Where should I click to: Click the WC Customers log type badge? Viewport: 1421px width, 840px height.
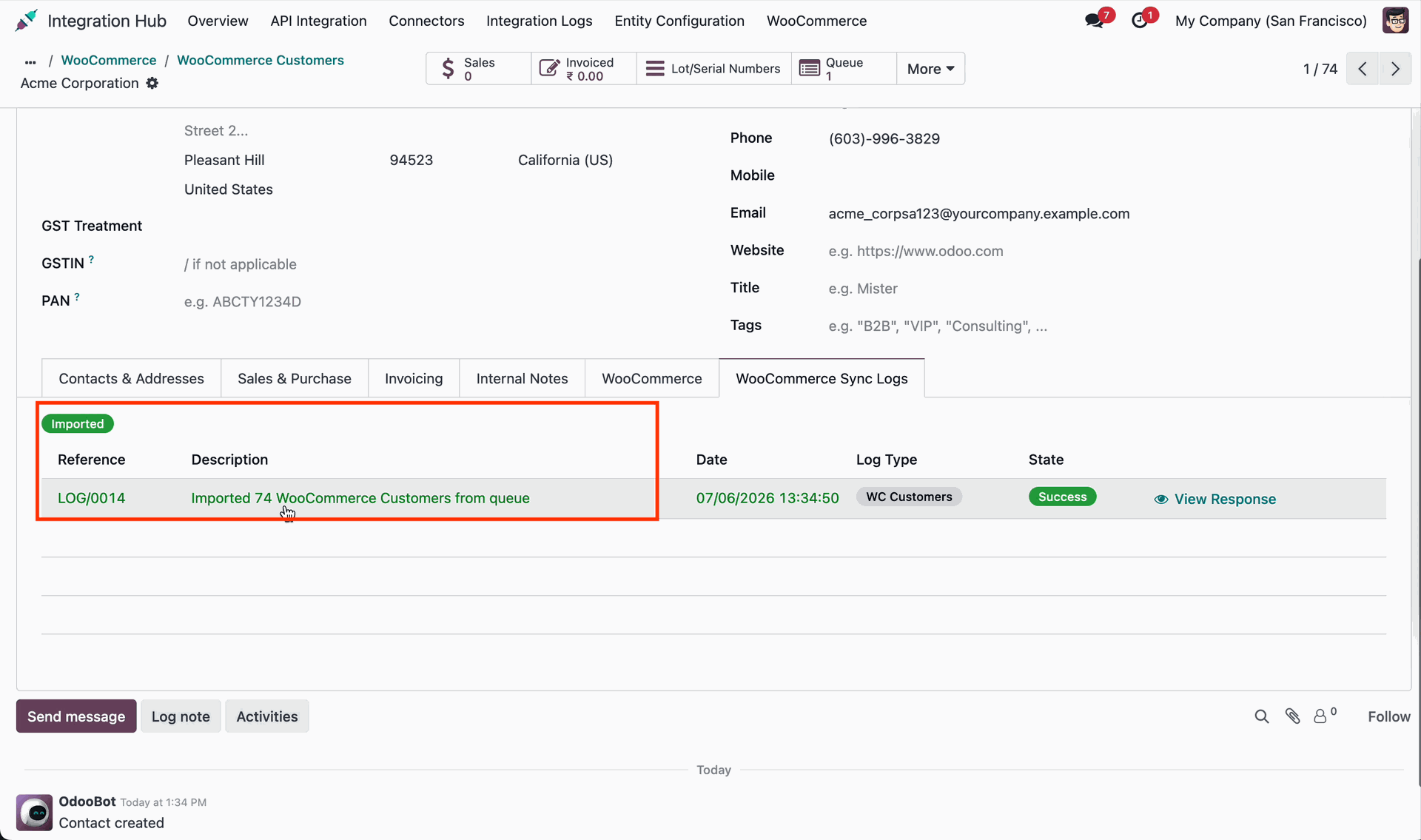tap(909, 497)
